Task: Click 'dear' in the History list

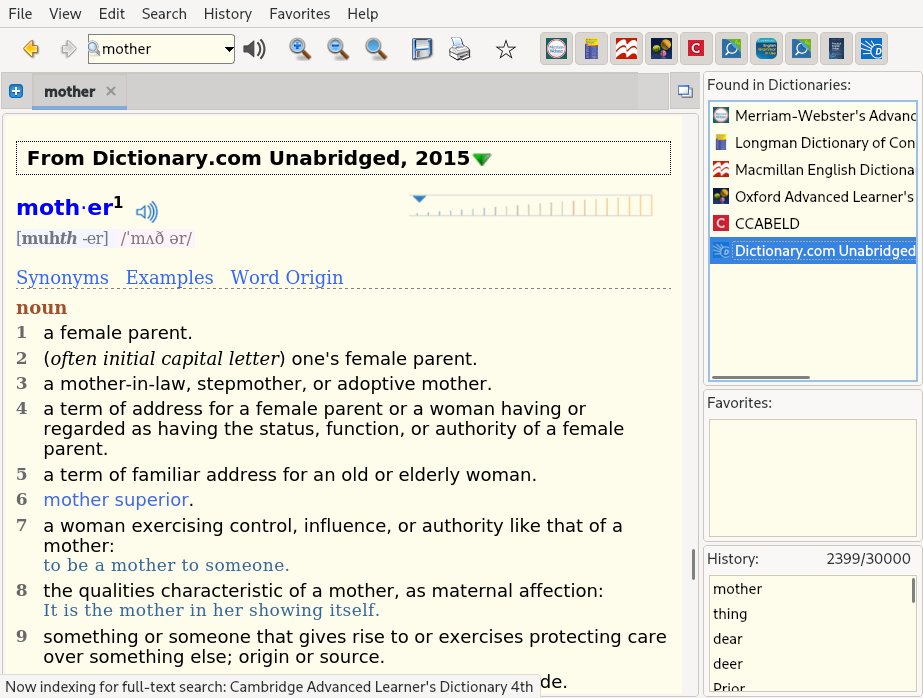Action: pos(728,639)
